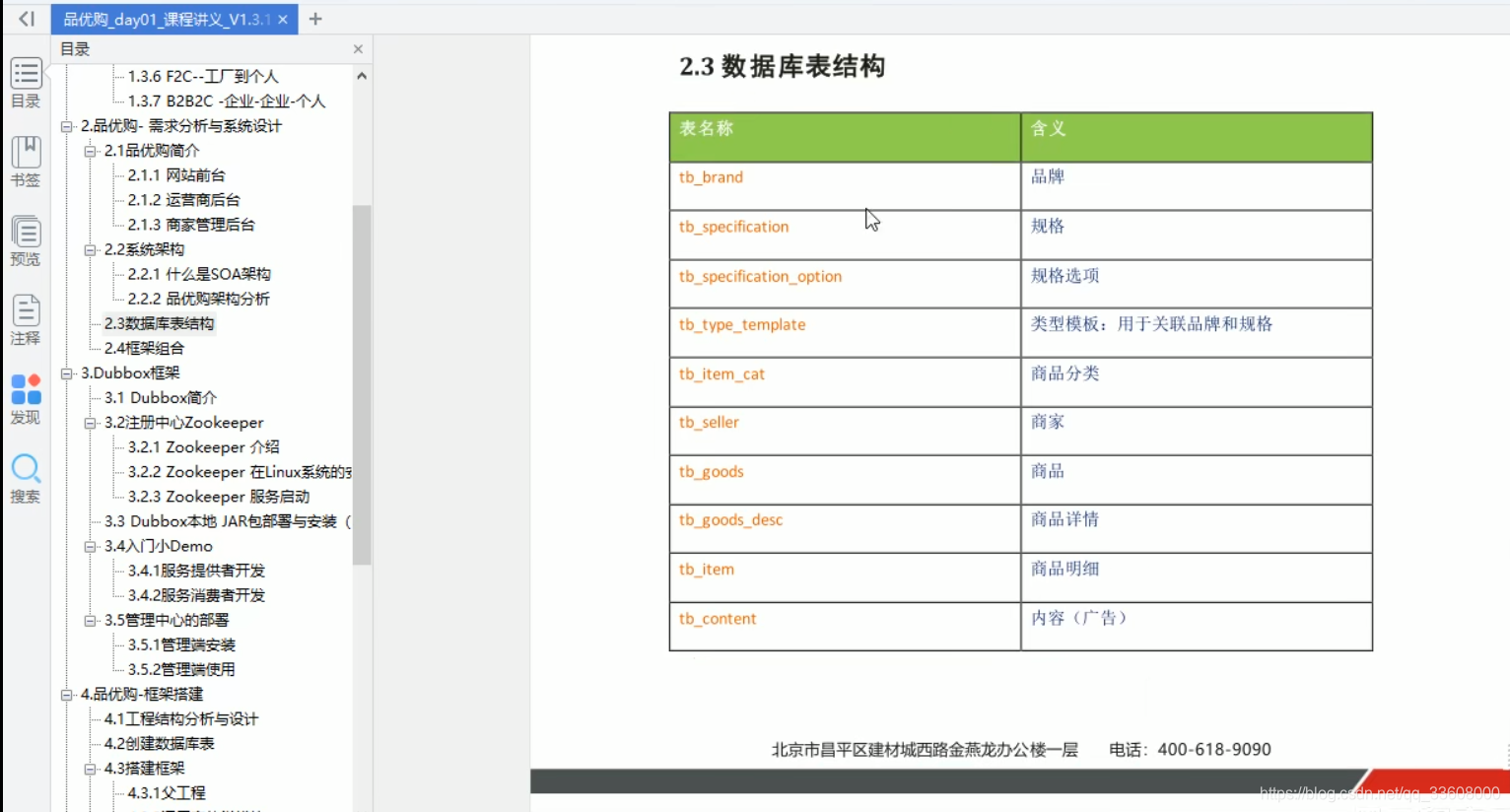The height and width of the screenshot is (812, 1510).
Task: Collapse the 3.4入门小Demo node
Action: [91, 546]
